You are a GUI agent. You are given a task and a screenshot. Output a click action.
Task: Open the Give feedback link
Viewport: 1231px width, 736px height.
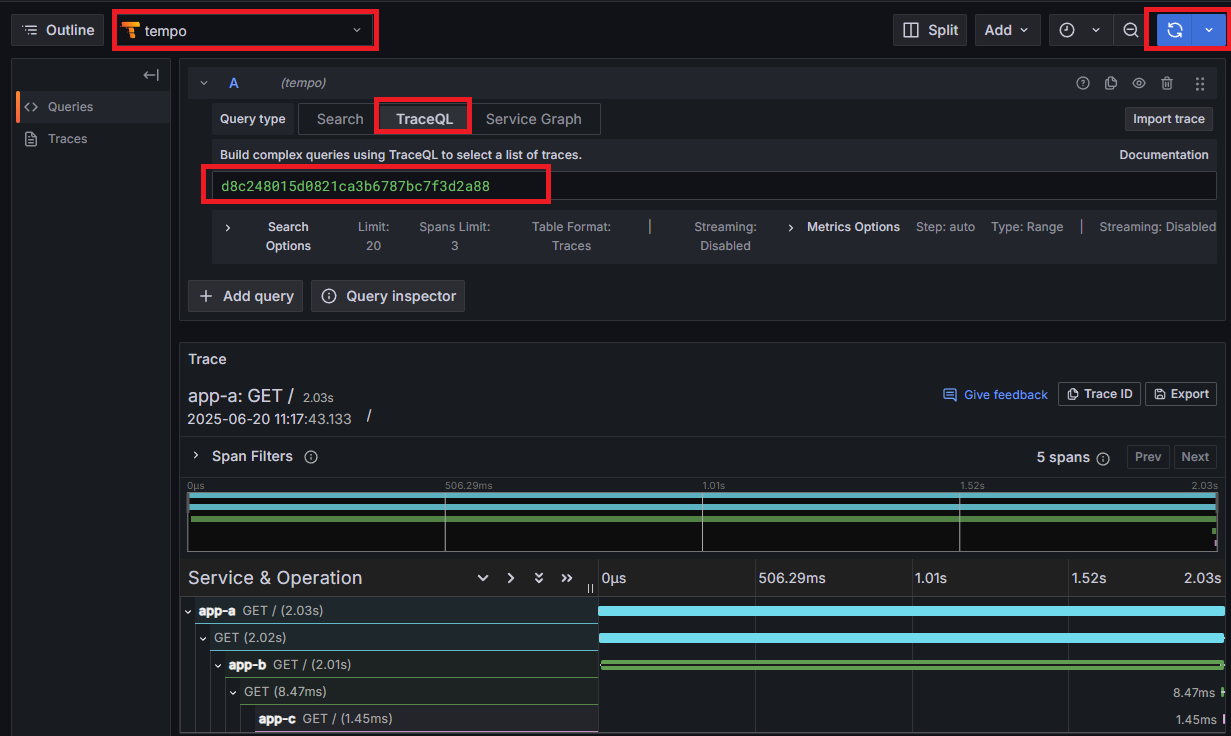coord(995,395)
